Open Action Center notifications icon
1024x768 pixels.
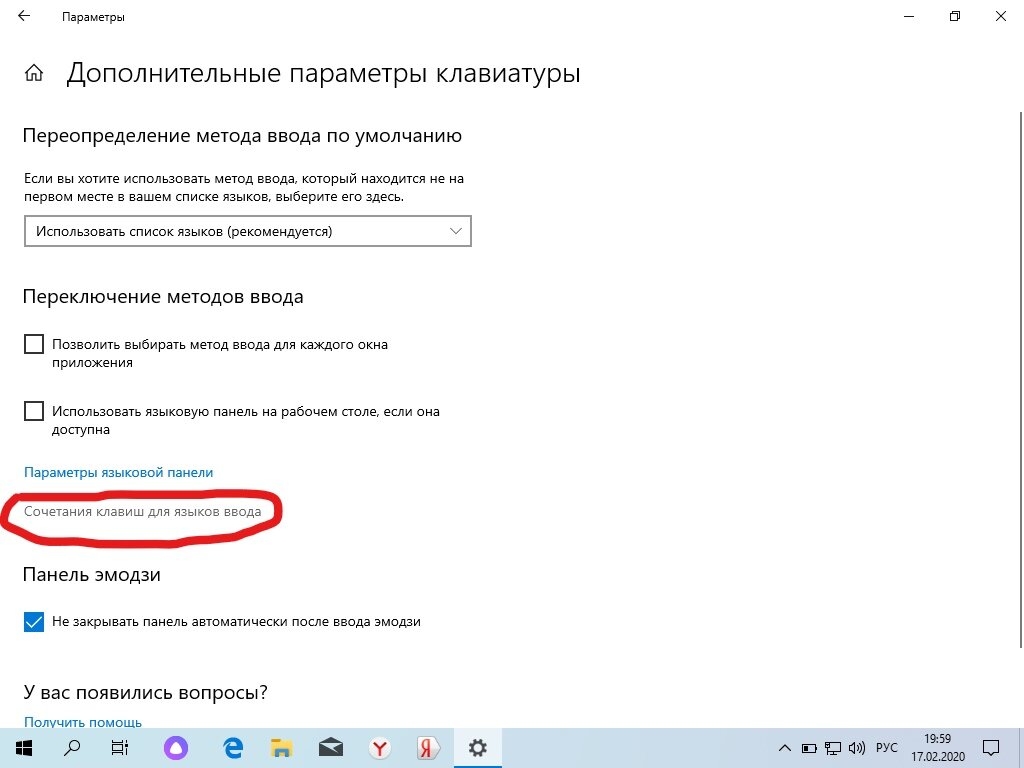coord(991,748)
